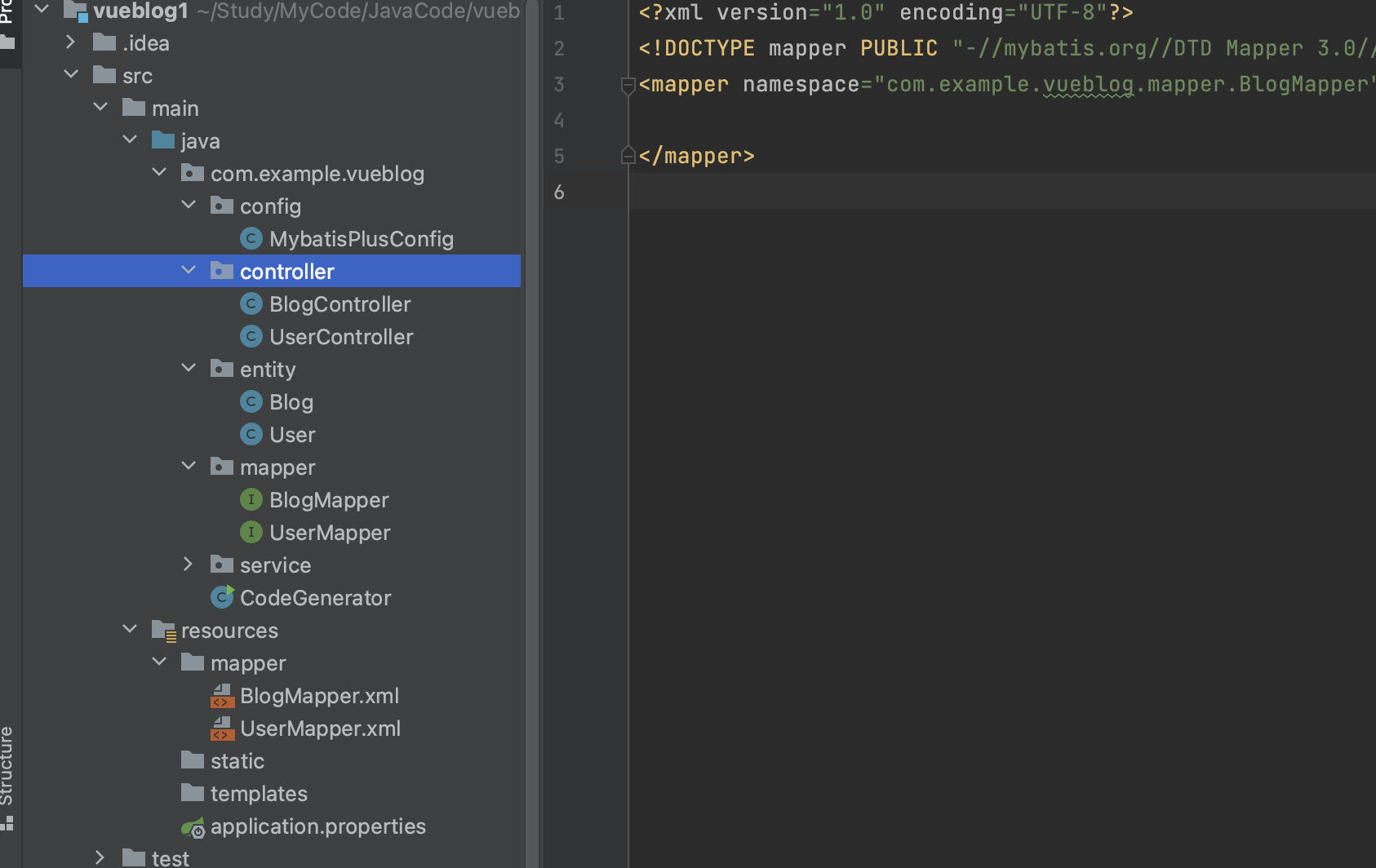Click the BlogMapper.xml file icon
The height and width of the screenshot is (868, 1376).
(222, 696)
